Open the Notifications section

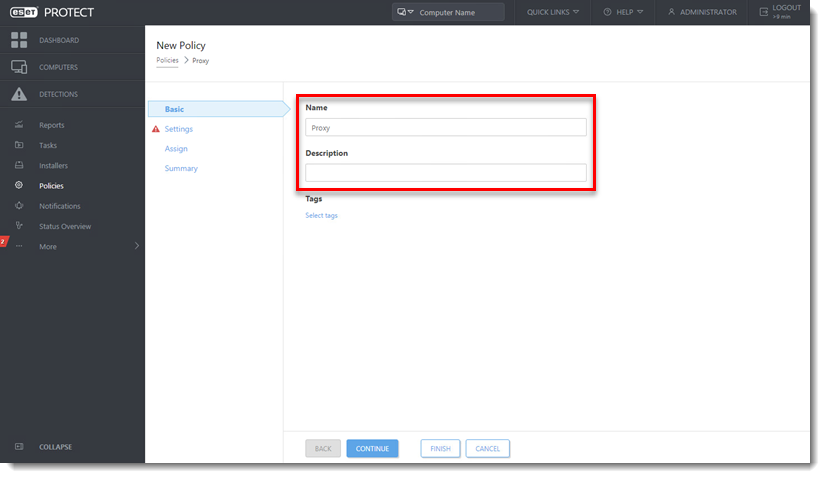point(59,206)
